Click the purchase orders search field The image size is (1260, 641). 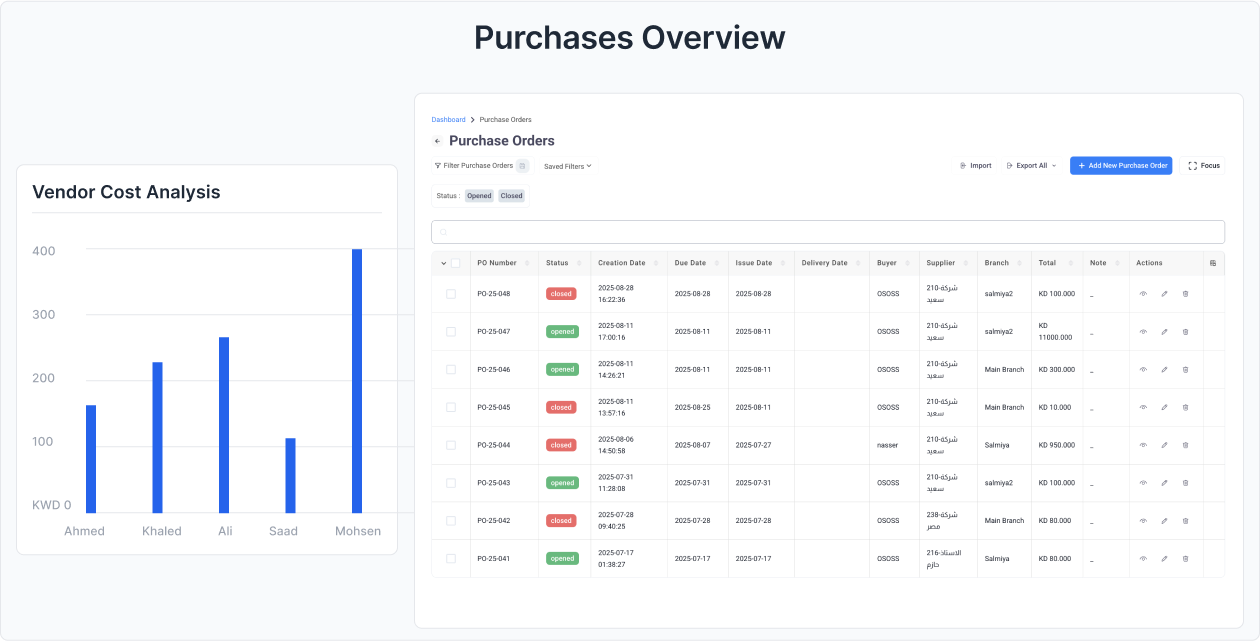click(827, 232)
